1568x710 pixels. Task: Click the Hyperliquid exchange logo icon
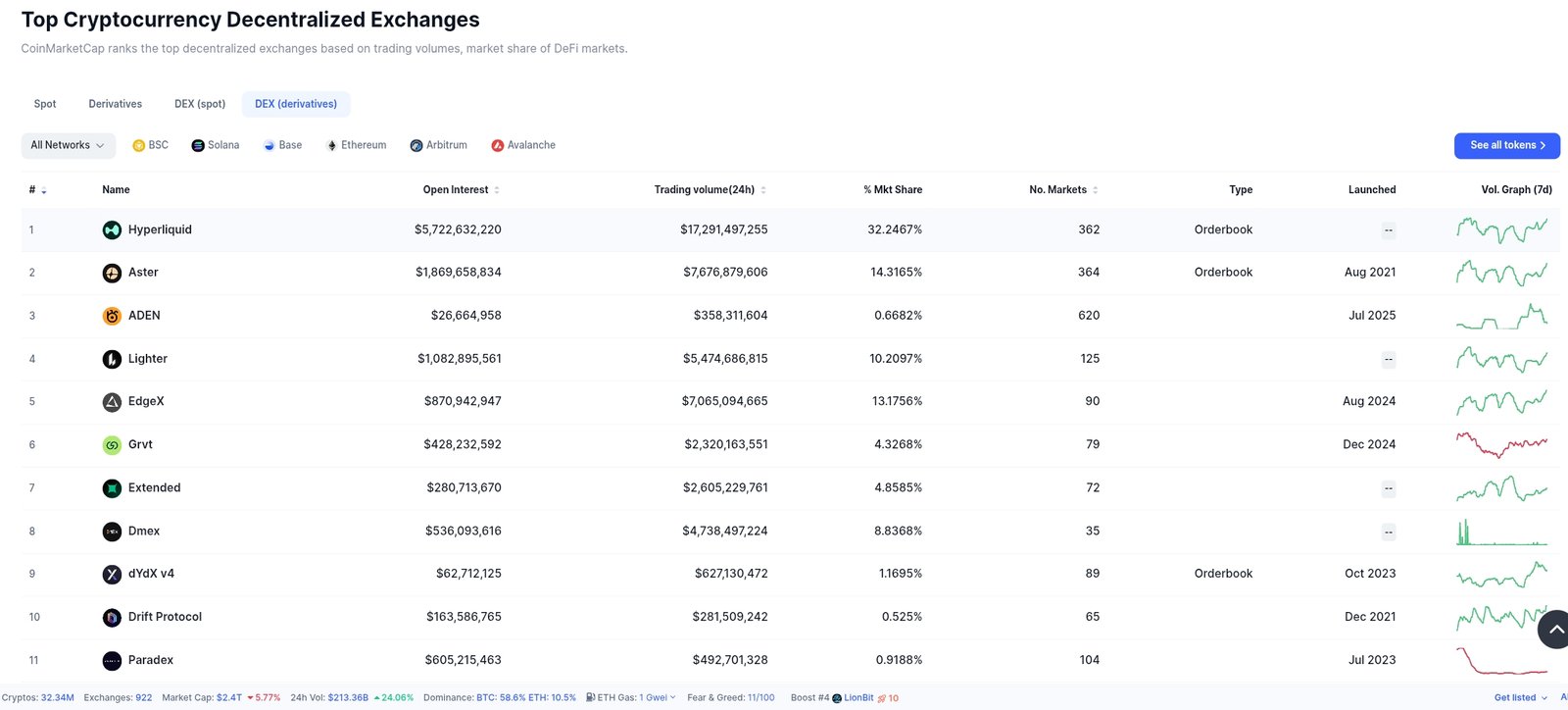112,229
